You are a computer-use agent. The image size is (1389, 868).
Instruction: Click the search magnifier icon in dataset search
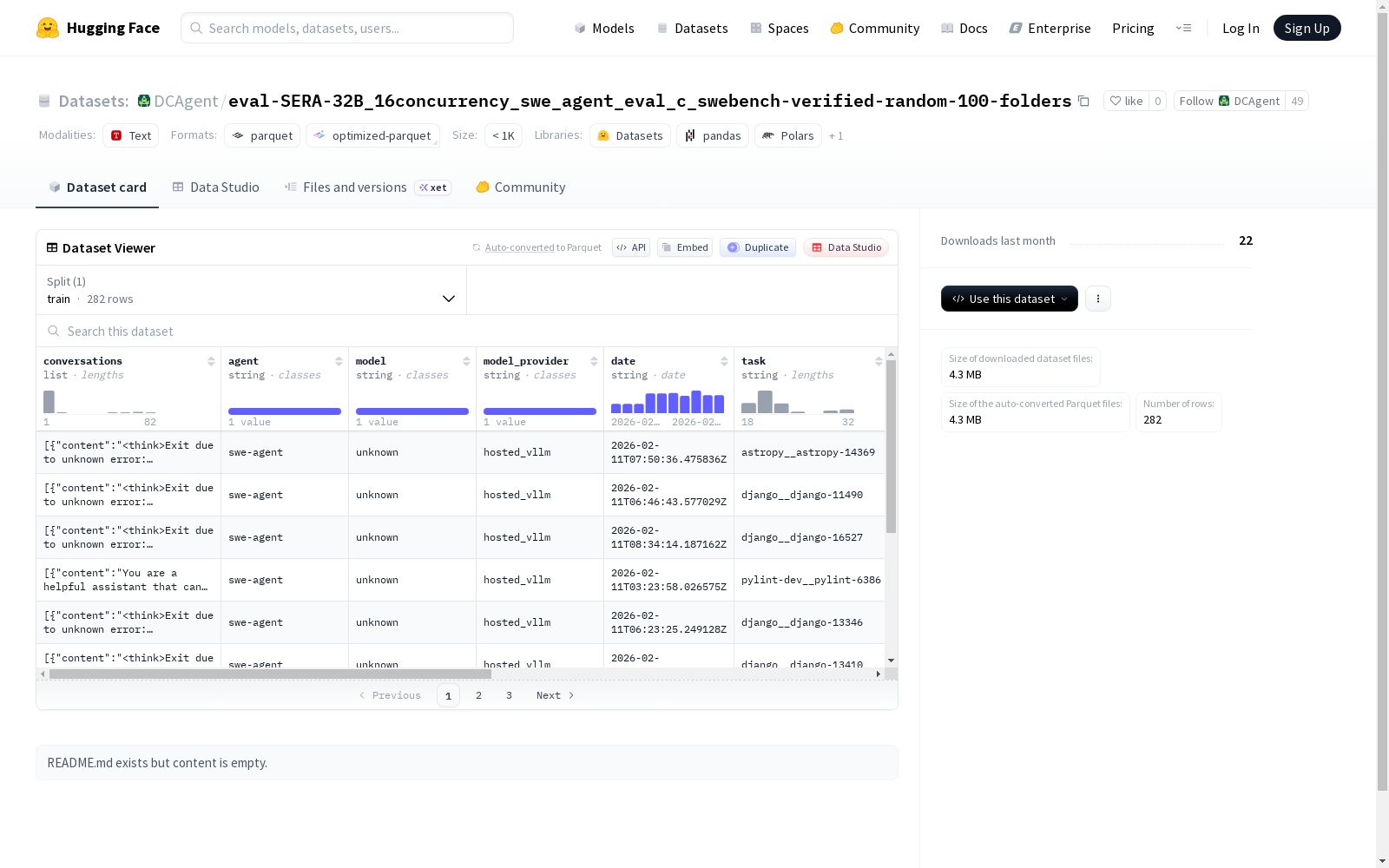coord(54,331)
